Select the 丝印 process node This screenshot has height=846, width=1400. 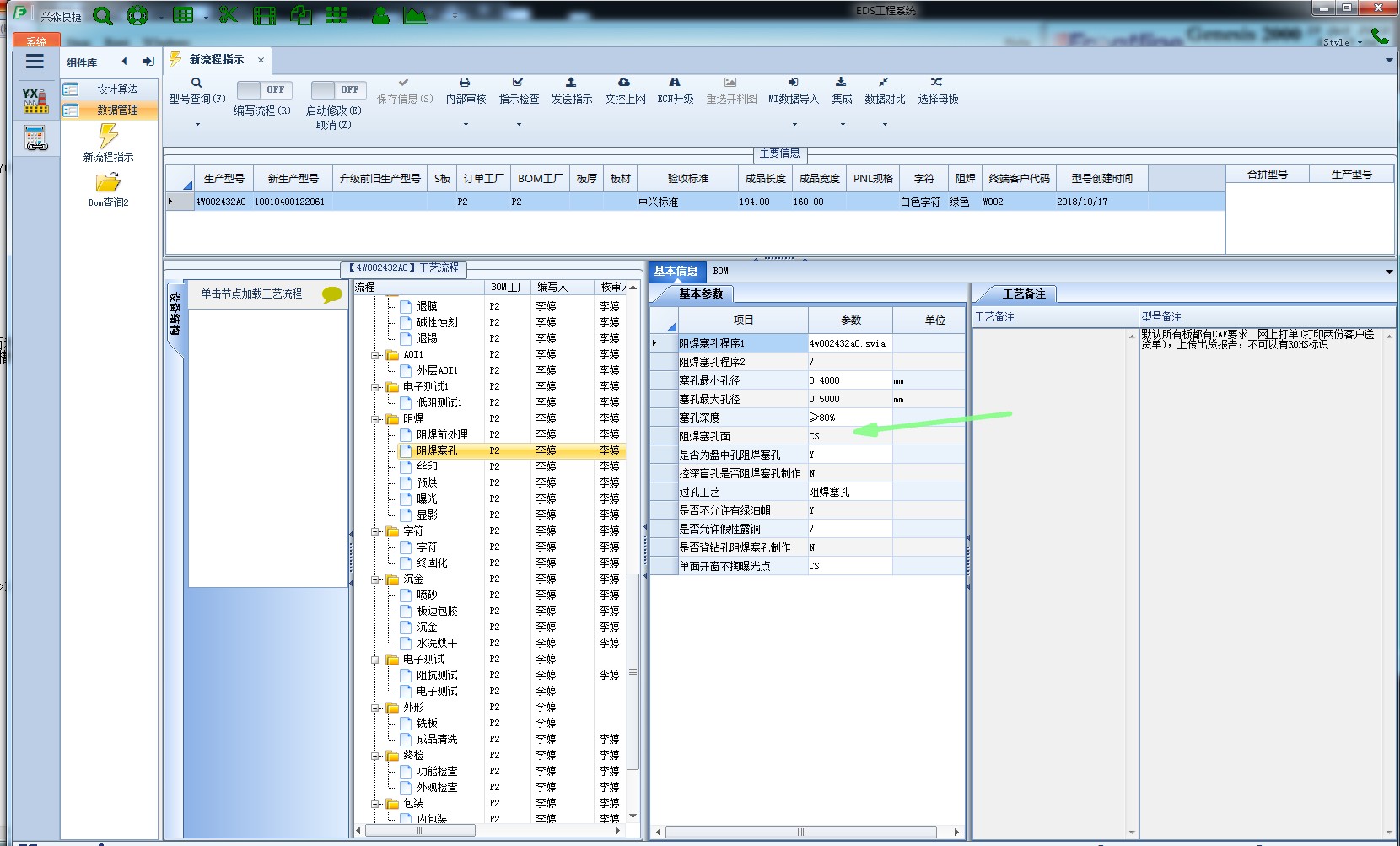click(427, 466)
